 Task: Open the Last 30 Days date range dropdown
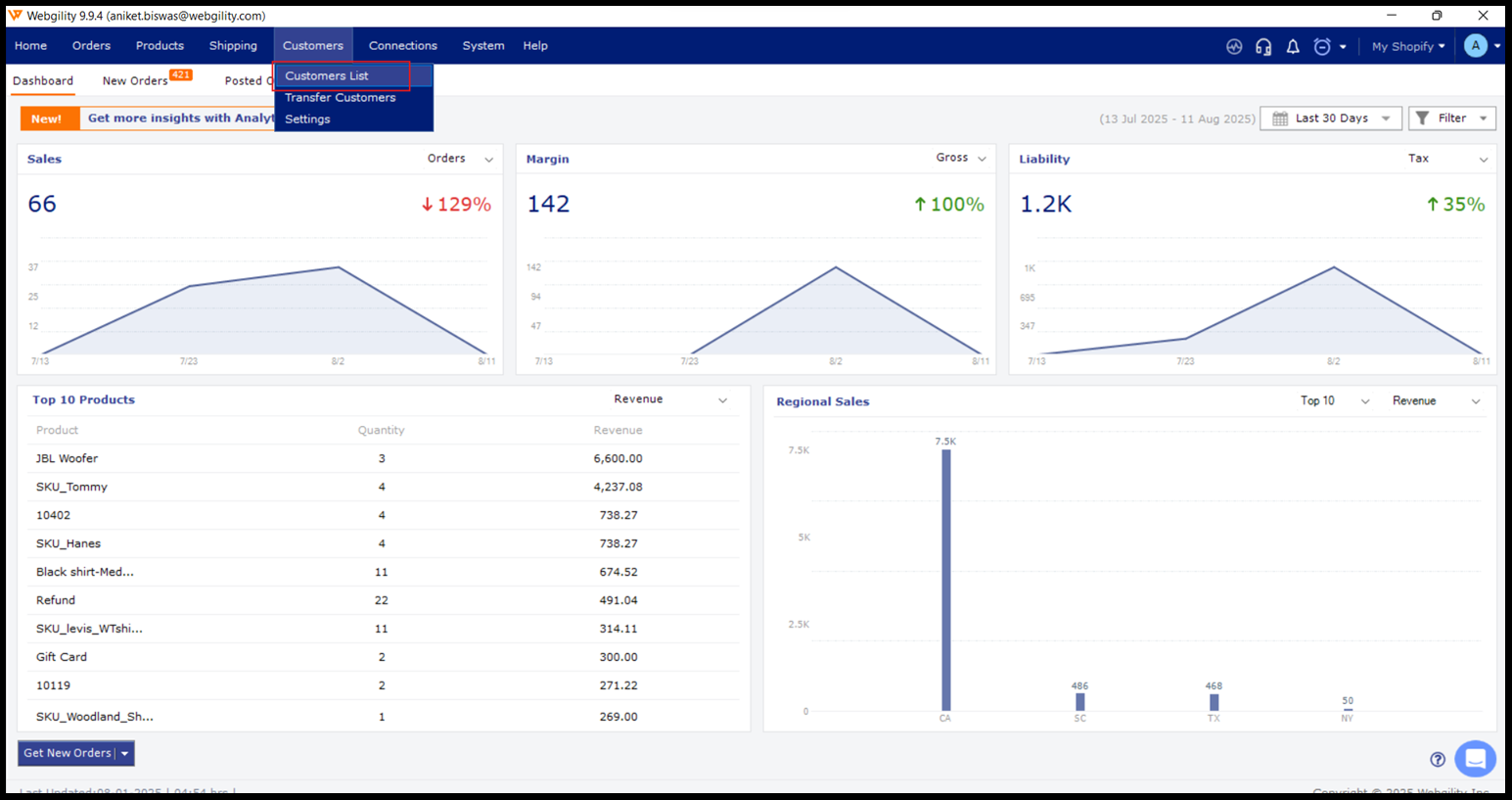(1331, 118)
